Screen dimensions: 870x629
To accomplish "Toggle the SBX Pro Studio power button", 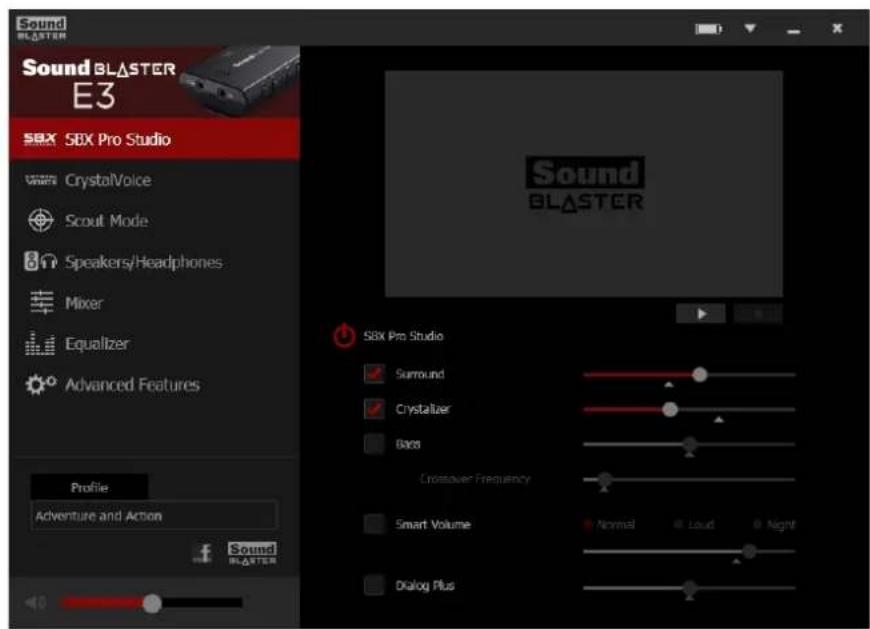I will [344, 336].
